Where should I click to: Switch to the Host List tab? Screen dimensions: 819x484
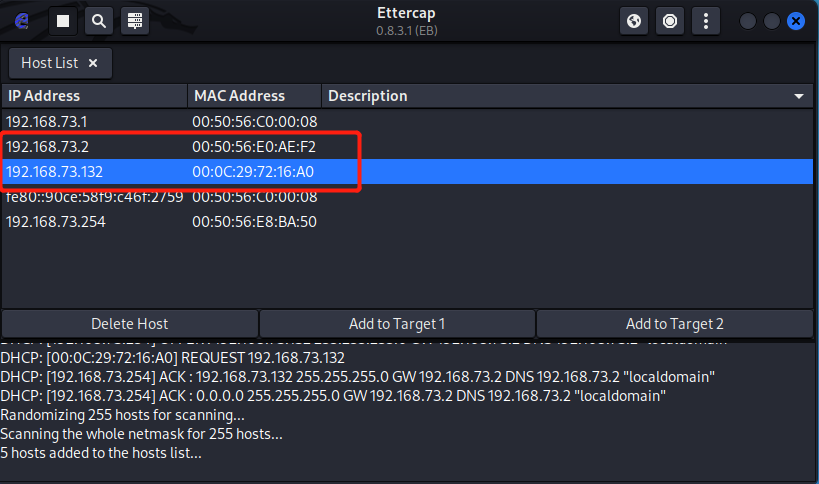50,63
